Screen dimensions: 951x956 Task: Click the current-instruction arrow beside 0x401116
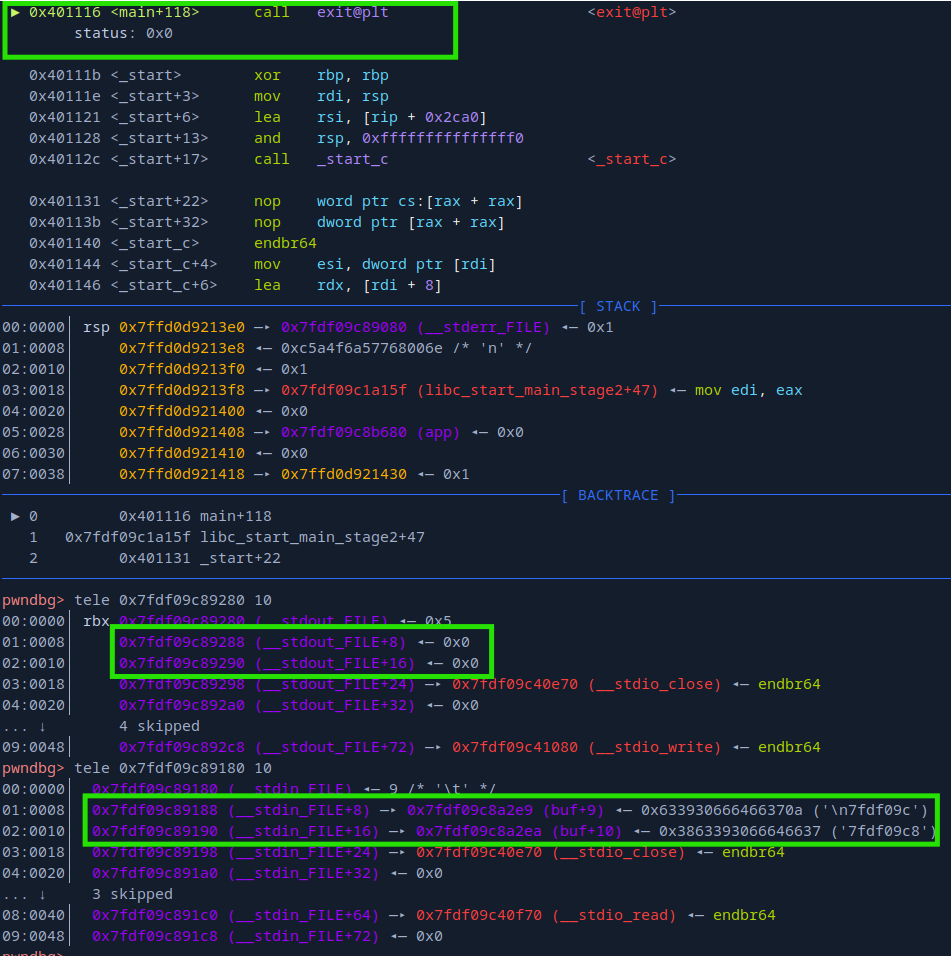tap(16, 12)
